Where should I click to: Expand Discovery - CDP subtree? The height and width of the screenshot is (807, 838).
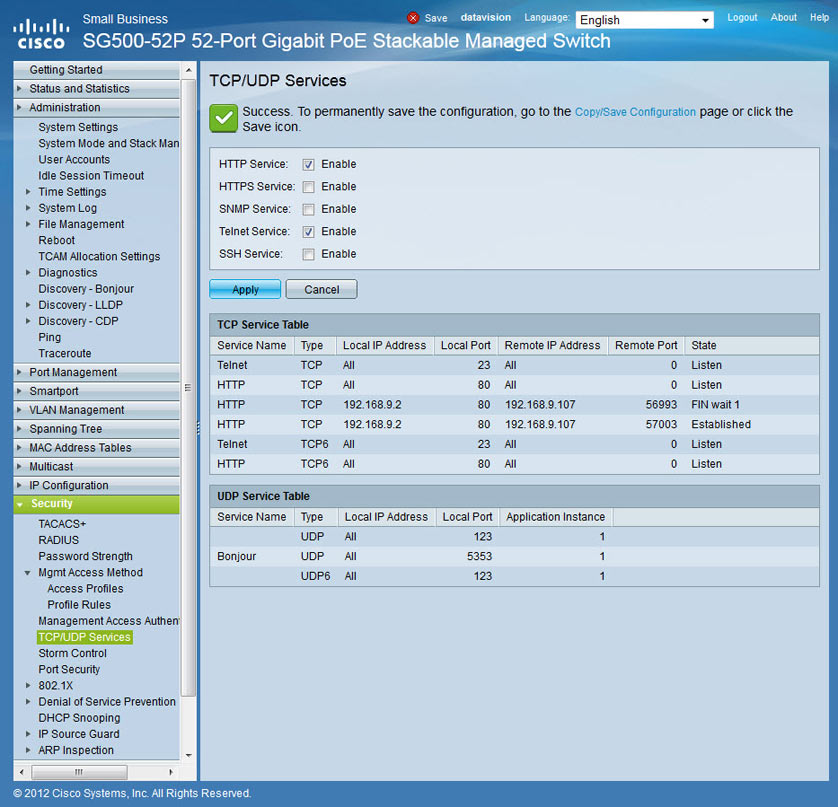pos(28,321)
